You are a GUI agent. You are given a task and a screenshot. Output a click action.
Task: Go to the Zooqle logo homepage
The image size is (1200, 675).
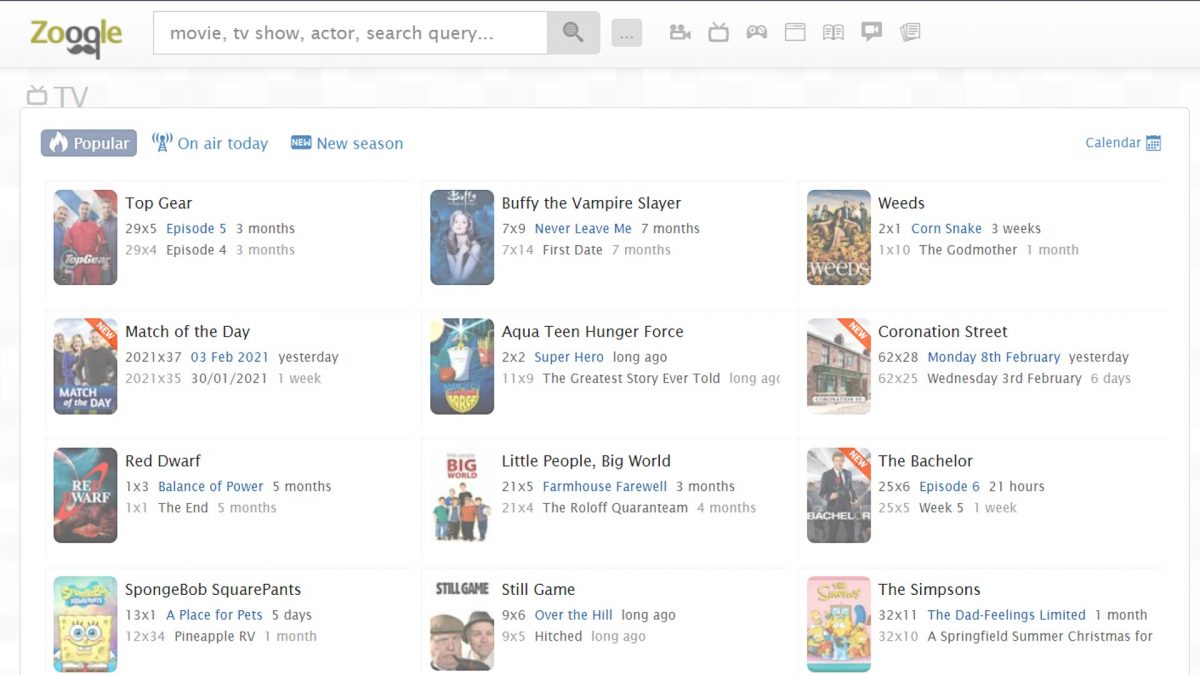(x=76, y=35)
